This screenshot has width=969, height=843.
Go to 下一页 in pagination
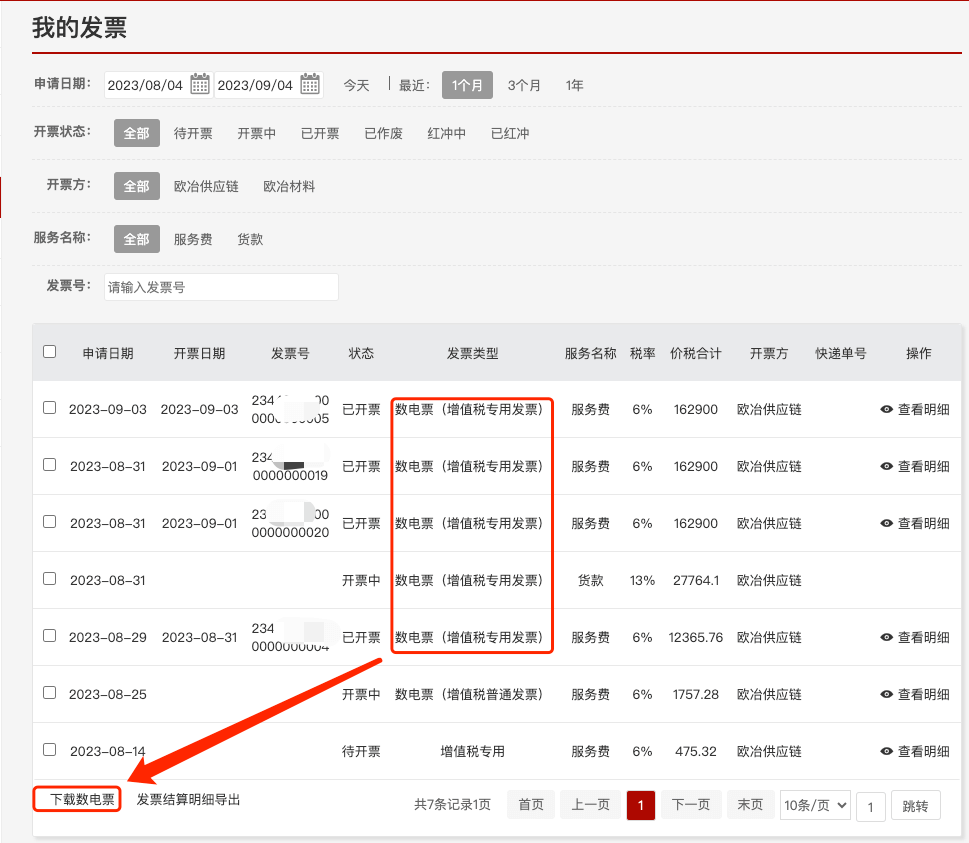[x=691, y=805]
